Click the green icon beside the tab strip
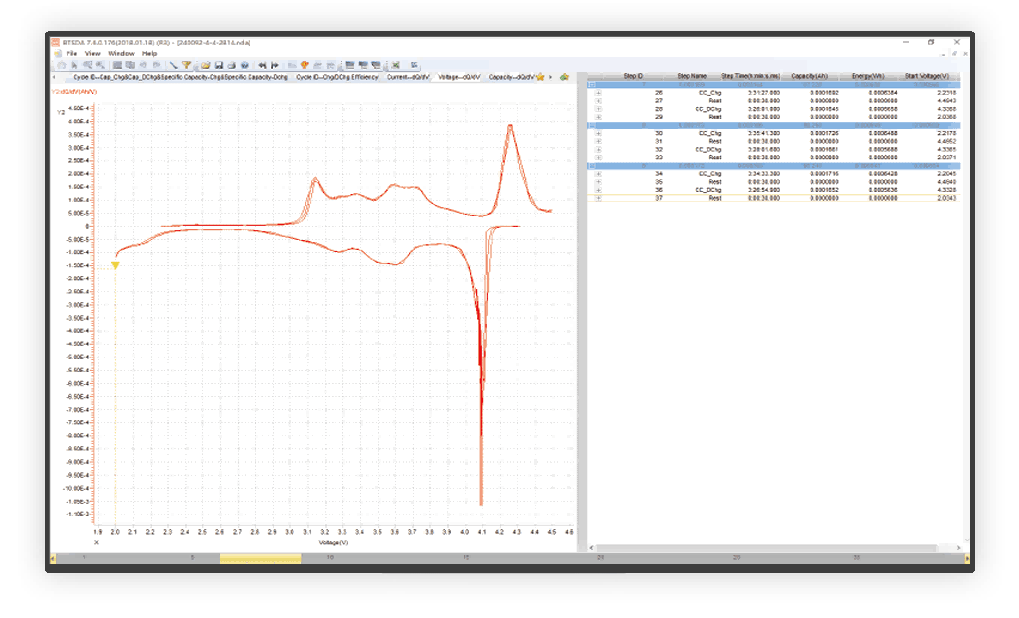Image resolution: width=1019 pixels, height=618 pixels. coord(564,77)
